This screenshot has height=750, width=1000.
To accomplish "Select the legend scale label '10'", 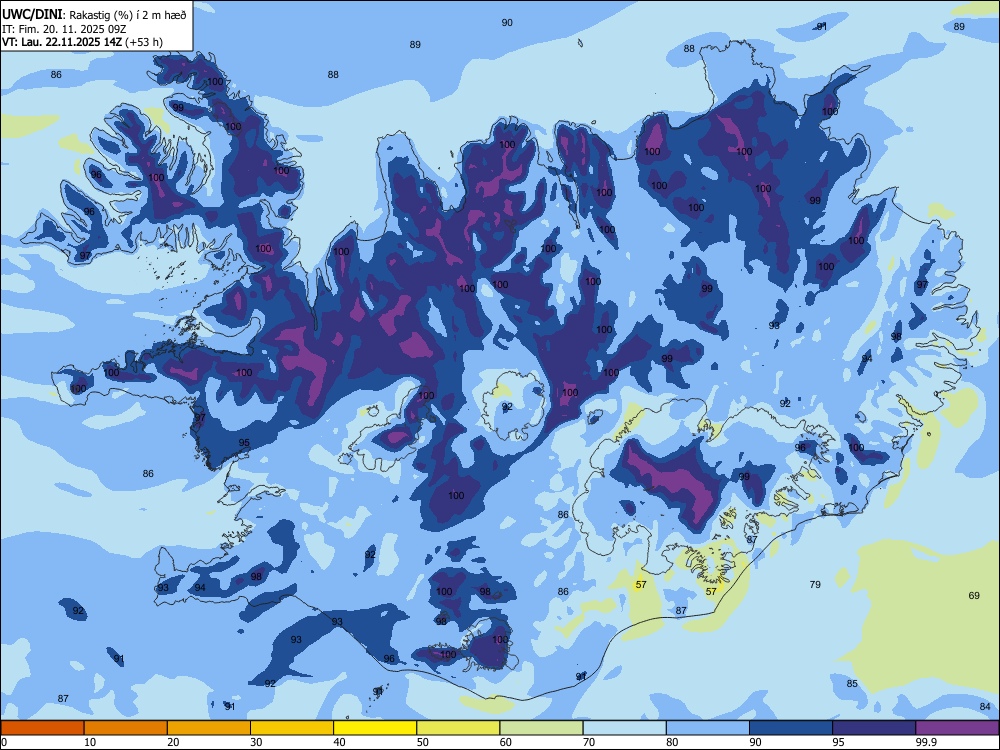I will 90,742.
